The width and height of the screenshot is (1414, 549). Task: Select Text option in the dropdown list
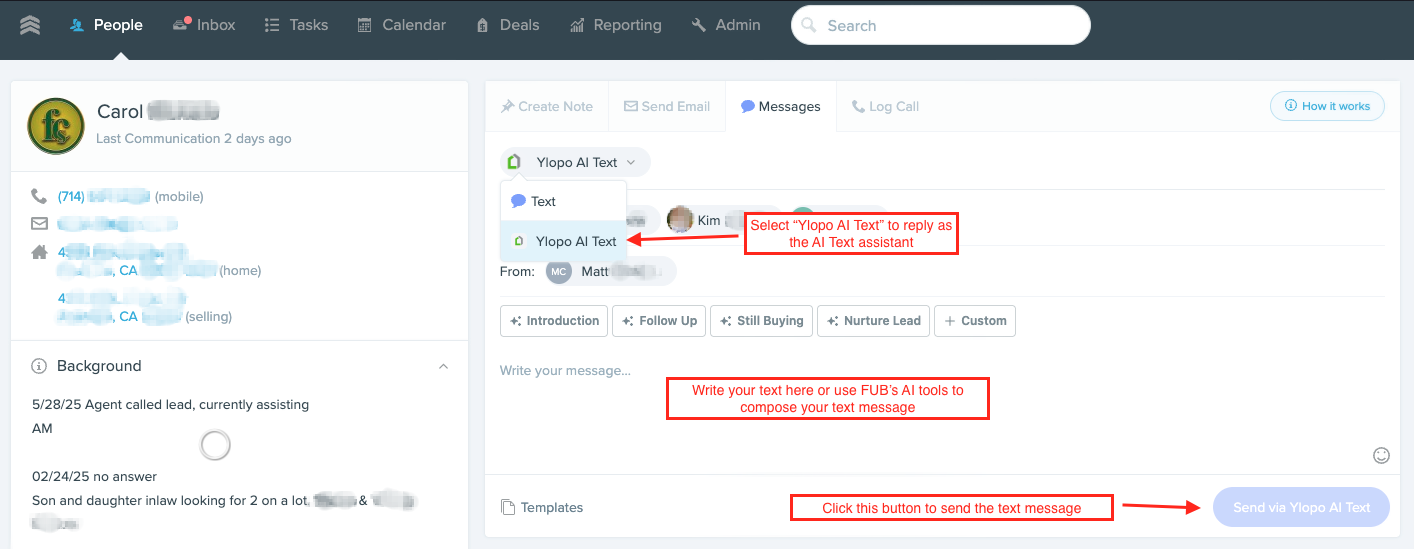[563, 201]
